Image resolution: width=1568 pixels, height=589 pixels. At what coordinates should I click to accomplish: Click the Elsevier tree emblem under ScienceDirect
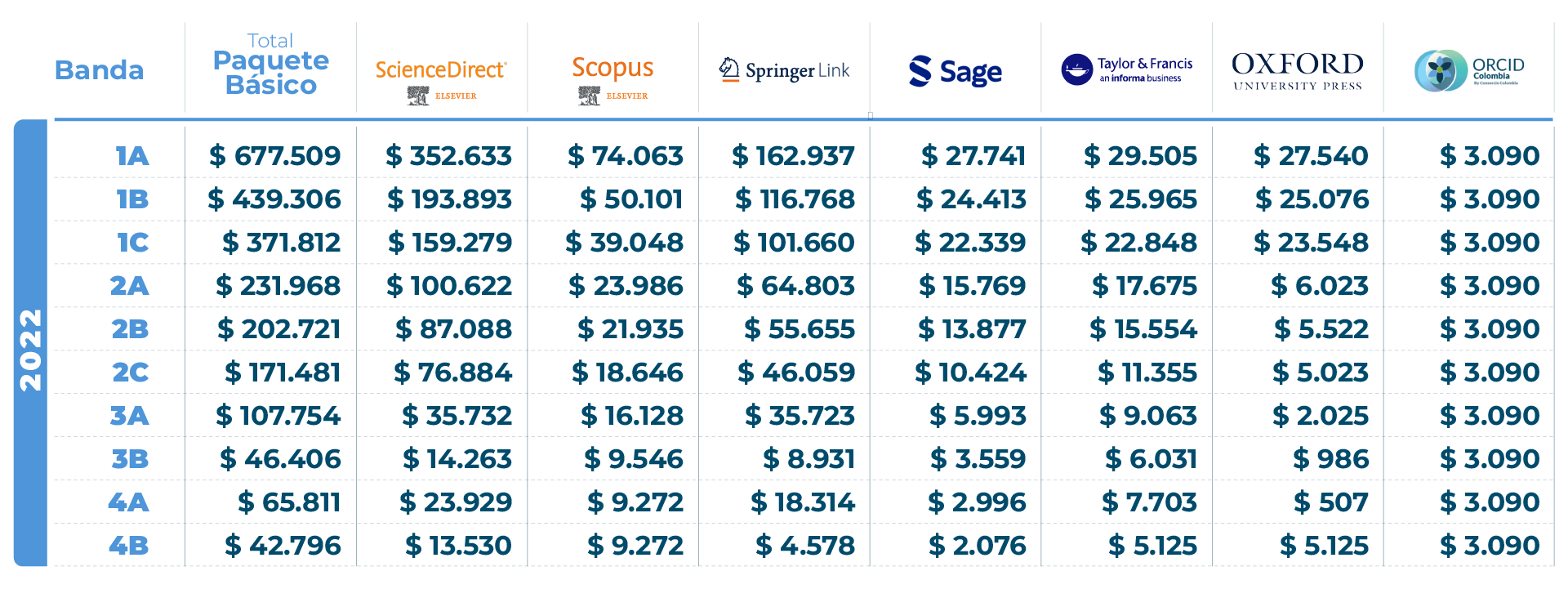click(x=418, y=96)
